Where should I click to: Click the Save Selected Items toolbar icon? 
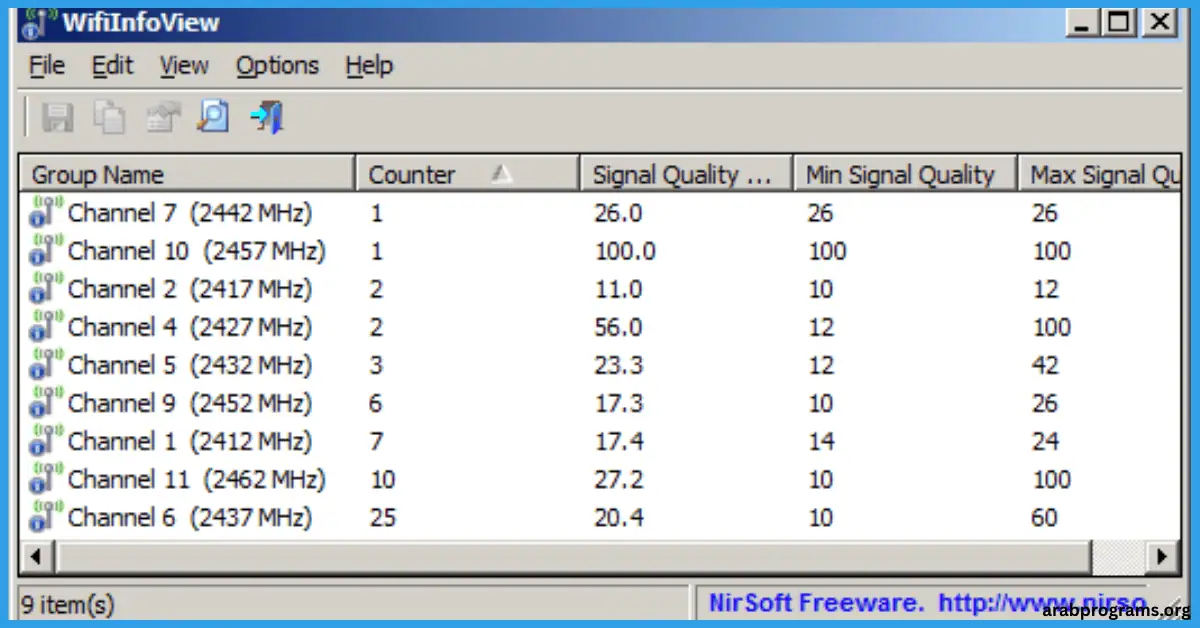pyautogui.click(x=57, y=118)
